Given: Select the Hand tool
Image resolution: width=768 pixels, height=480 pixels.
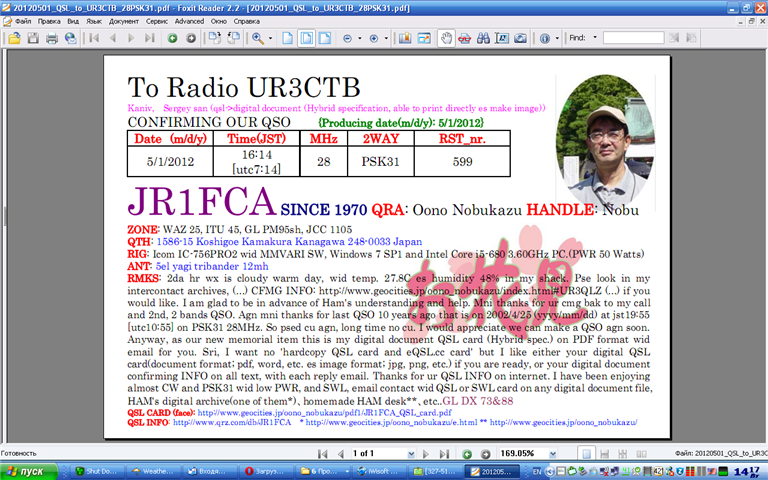Looking at the screenshot, I should (x=447, y=38).
